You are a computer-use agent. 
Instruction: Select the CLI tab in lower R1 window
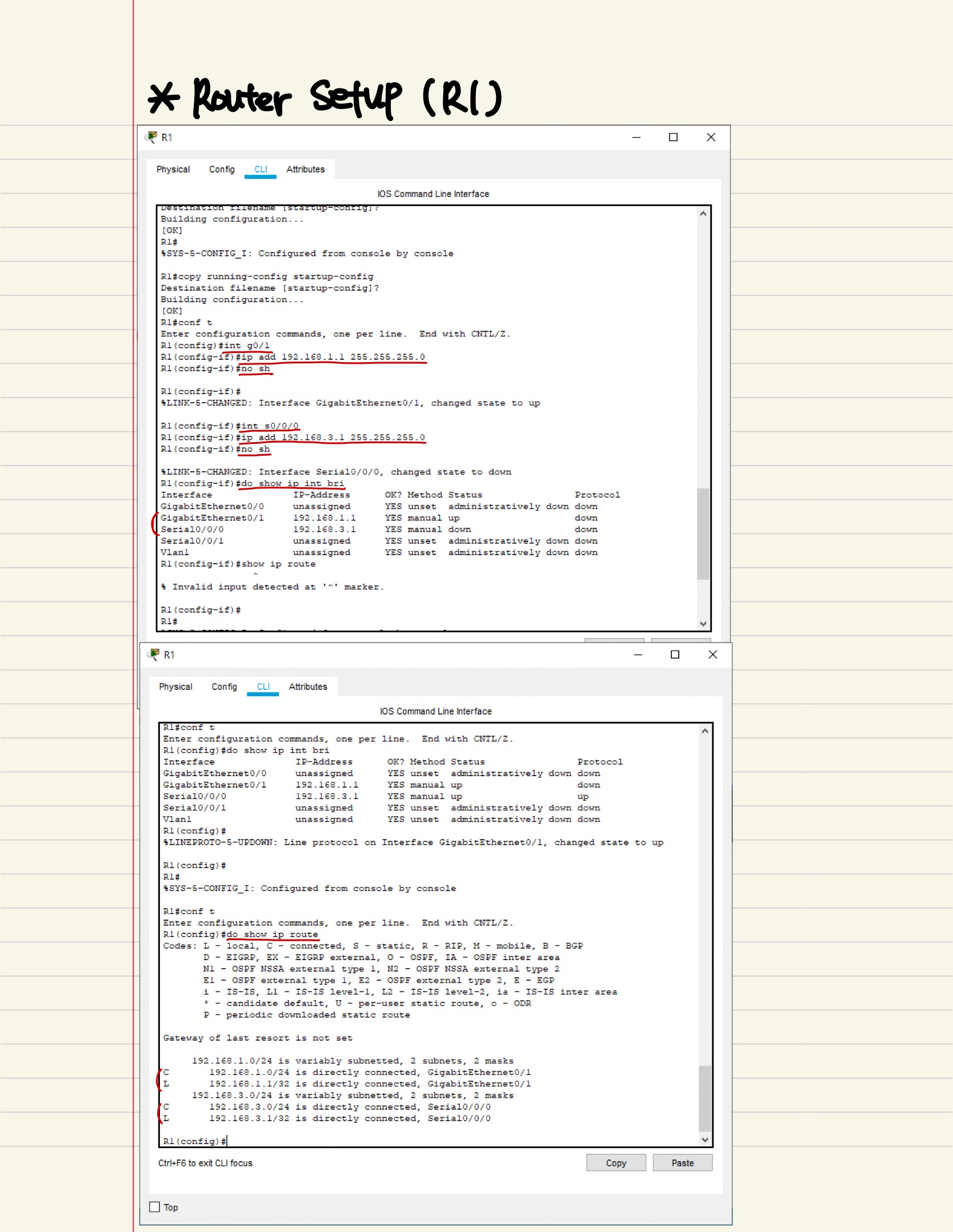[263, 687]
